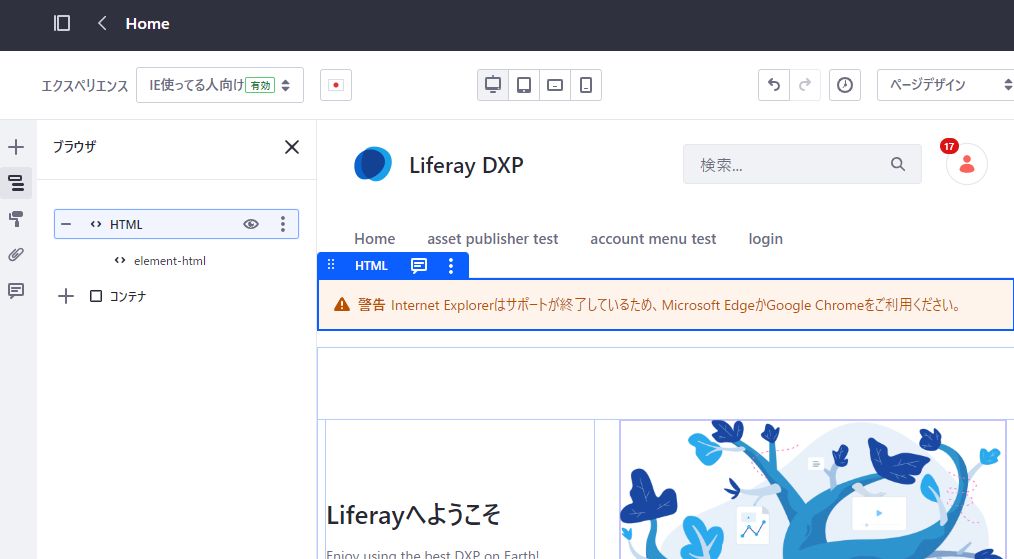1014x559 pixels.
Task: Select the browser tree icon in sidebar
Action: click(16, 183)
